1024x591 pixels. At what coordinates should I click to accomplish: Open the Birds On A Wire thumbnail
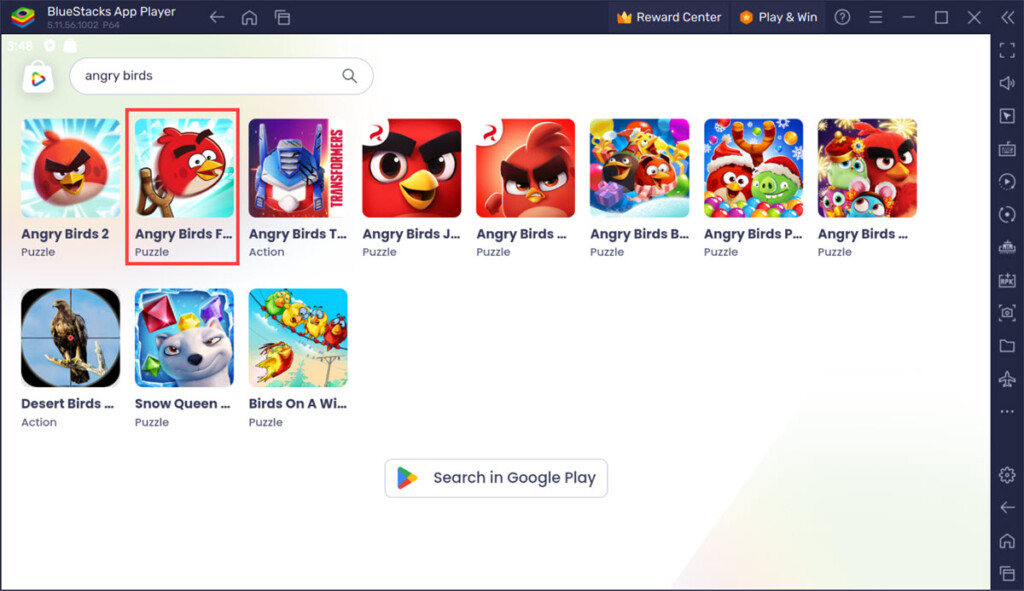click(298, 338)
